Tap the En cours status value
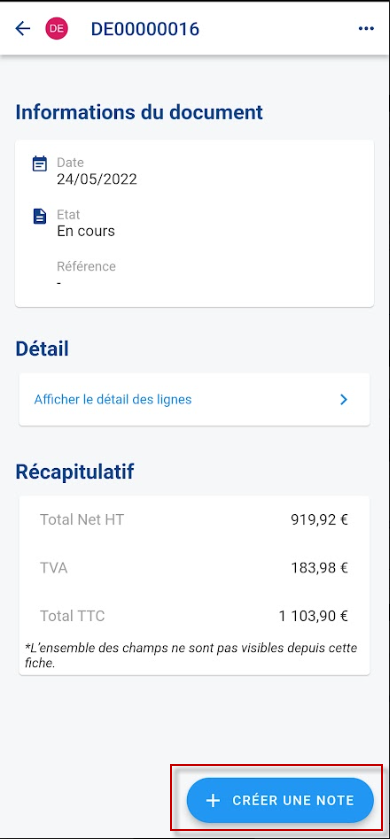Viewport: 390px width, 839px height. pyautogui.click(x=86, y=231)
